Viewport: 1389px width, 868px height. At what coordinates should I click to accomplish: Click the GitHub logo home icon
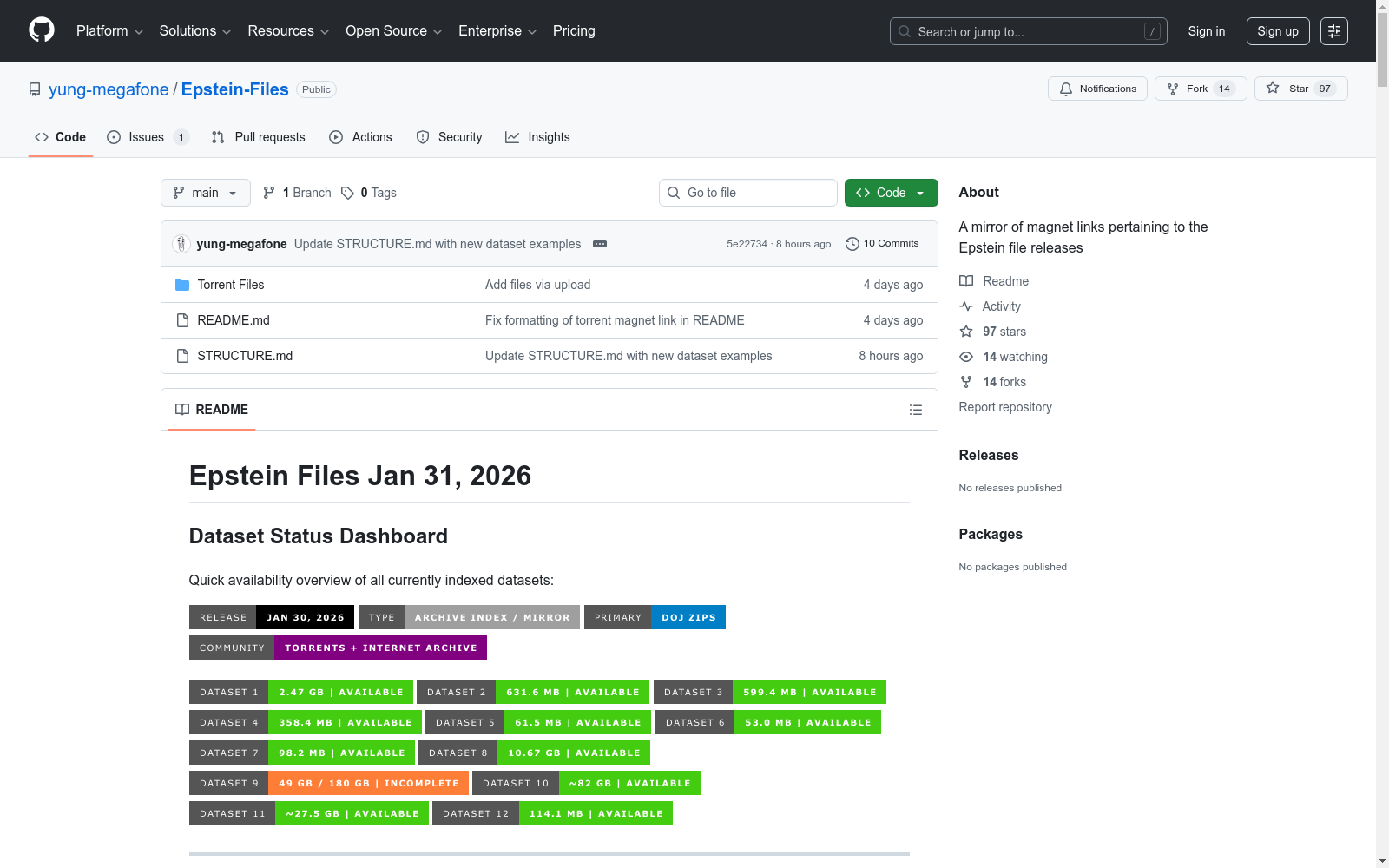tap(42, 30)
